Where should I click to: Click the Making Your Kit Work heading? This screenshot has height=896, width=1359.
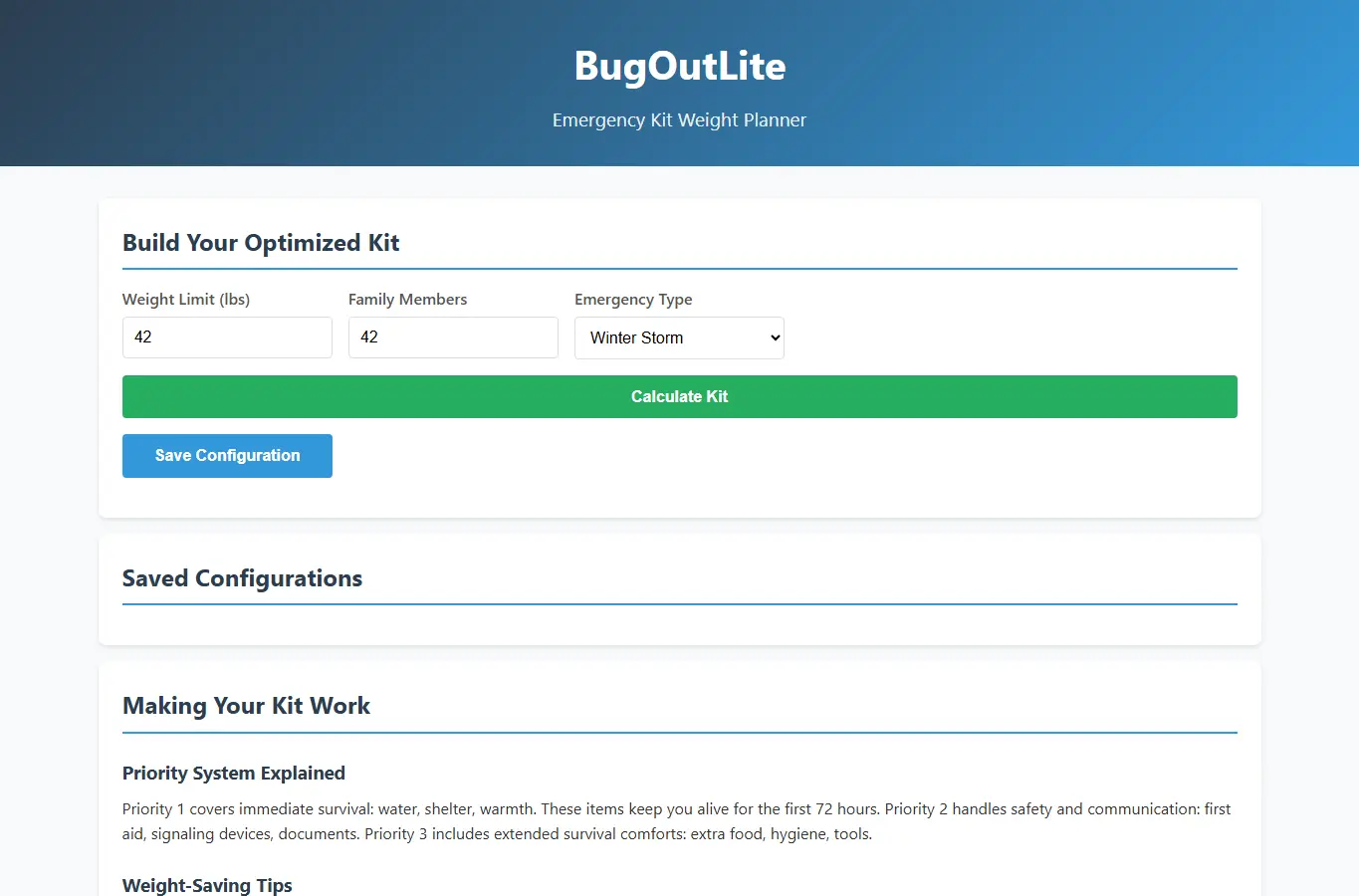(x=246, y=706)
